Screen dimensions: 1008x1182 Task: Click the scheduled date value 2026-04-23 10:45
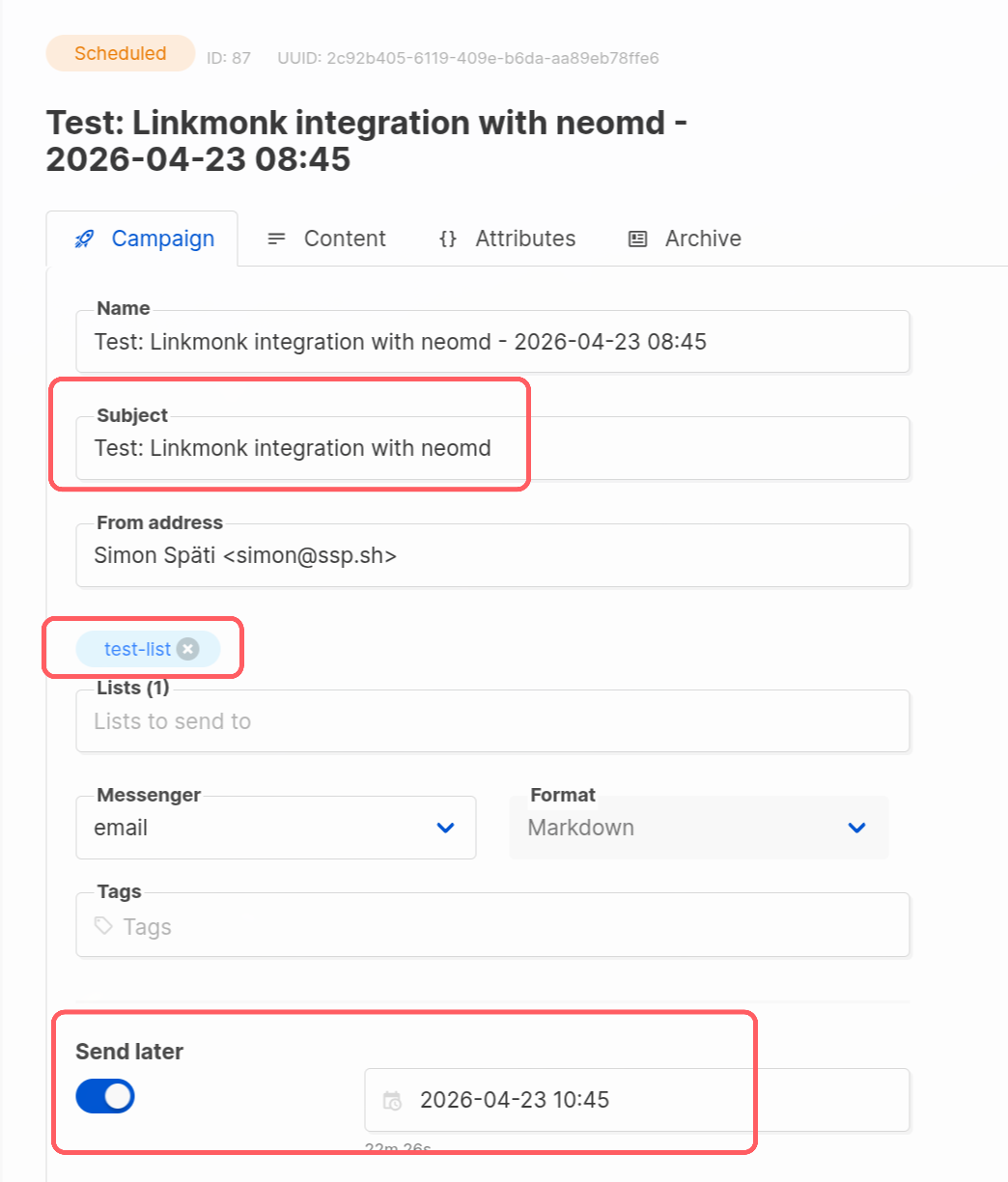[515, 1100]
